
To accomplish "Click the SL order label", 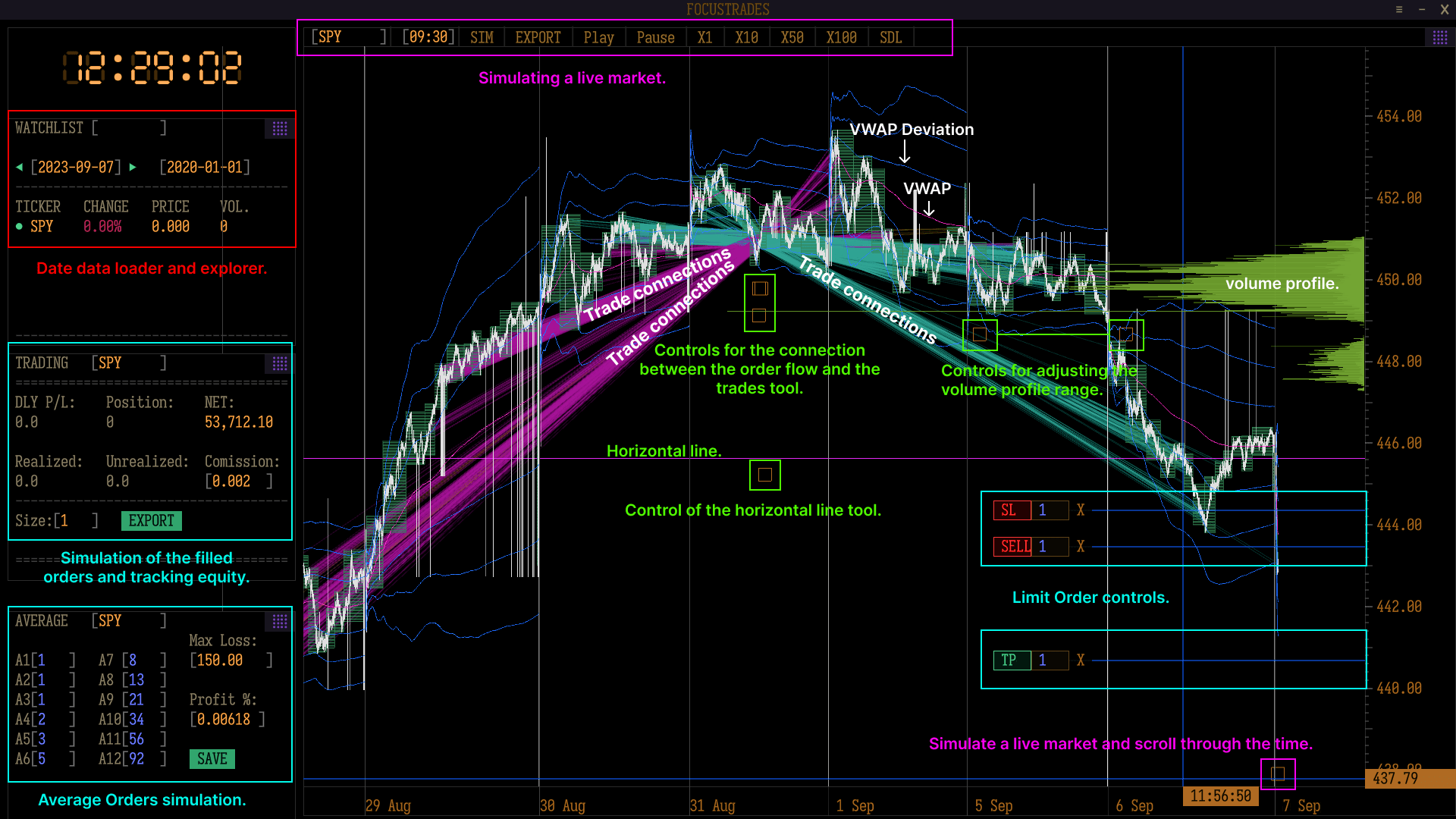I will tap(1012, 510).
